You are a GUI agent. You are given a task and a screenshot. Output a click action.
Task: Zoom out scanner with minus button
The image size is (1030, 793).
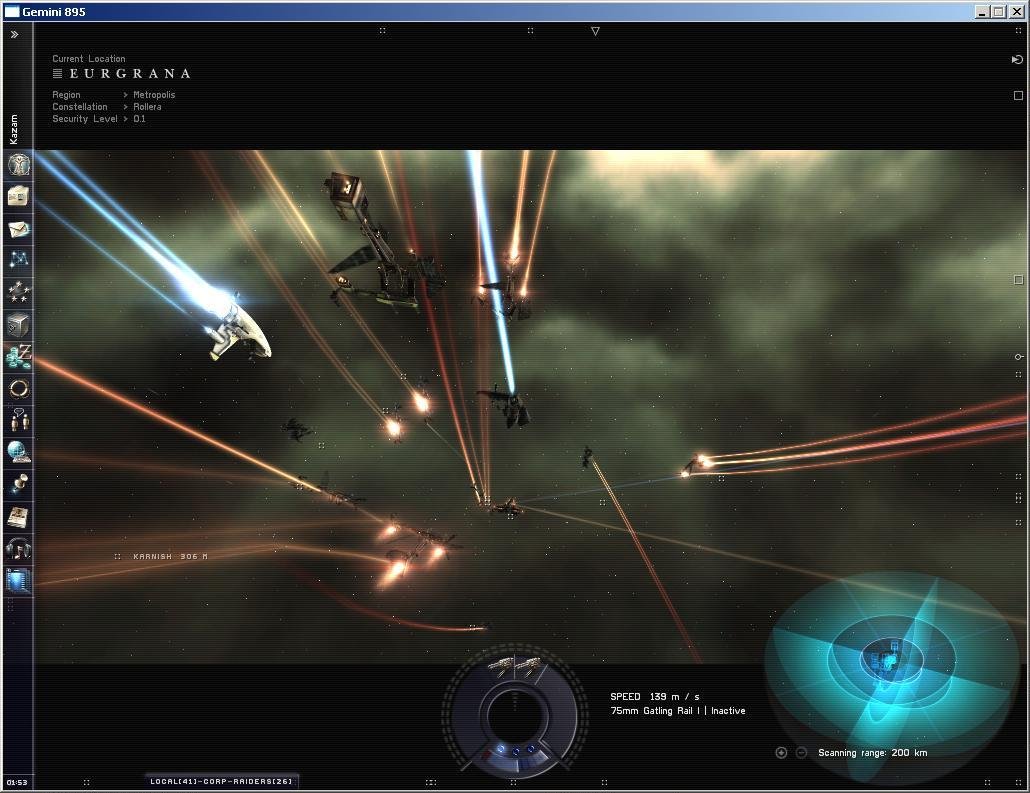[x=801, y=753]
